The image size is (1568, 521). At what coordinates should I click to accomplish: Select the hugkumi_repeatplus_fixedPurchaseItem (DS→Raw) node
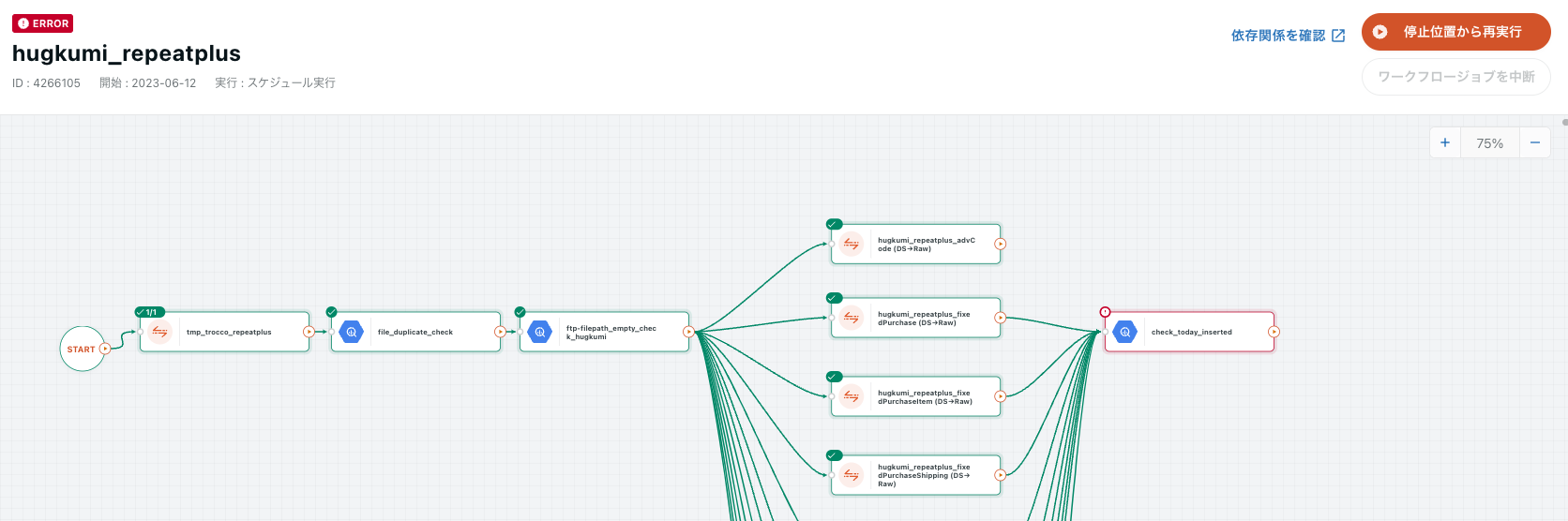pyautogui.click(x=924, y=397)
